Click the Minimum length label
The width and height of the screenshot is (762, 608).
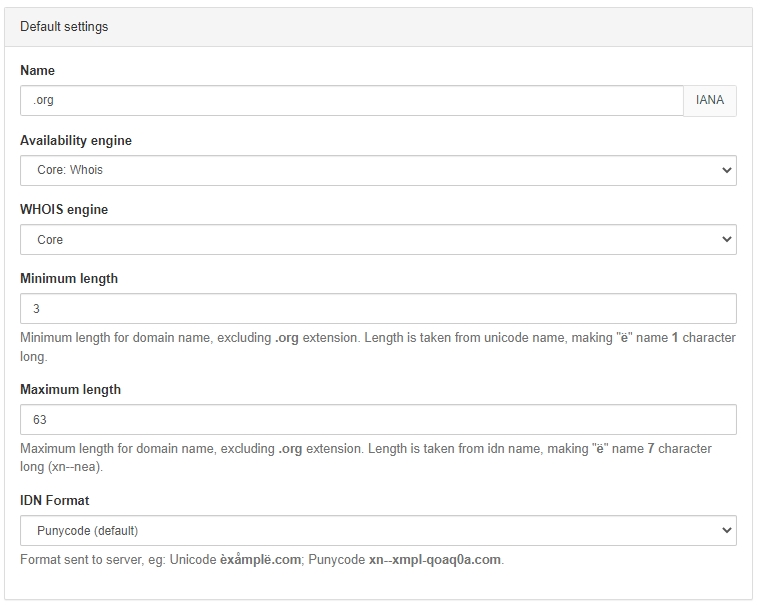tap(69, 278)
